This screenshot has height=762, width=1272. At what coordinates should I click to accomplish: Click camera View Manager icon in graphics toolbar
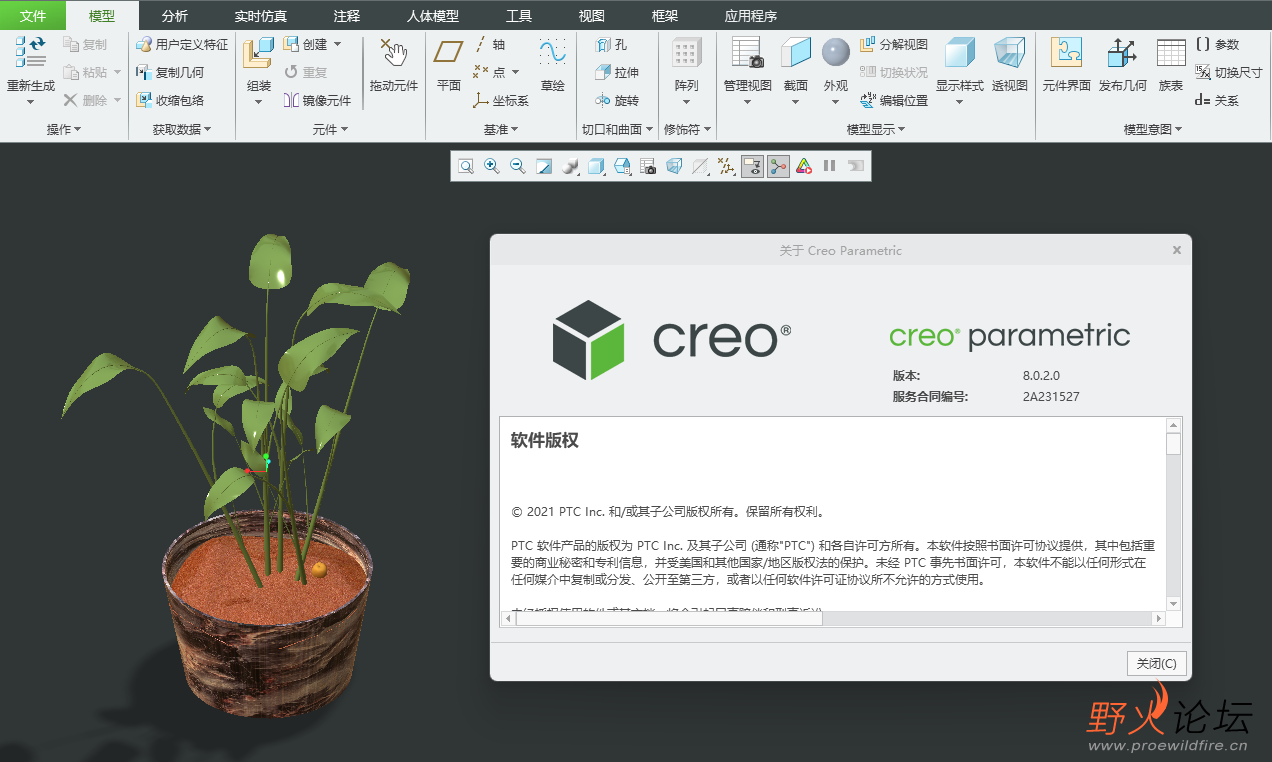point(648,166)
